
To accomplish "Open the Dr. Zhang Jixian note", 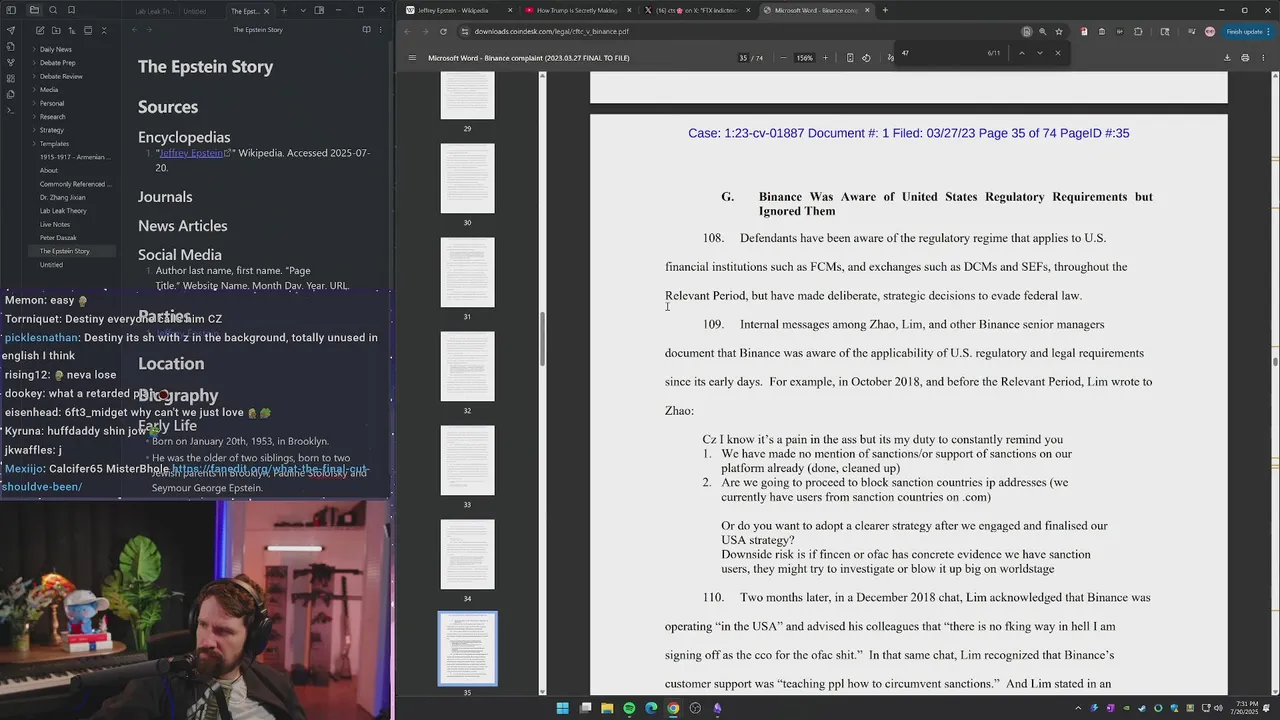I will click(62, 197).
